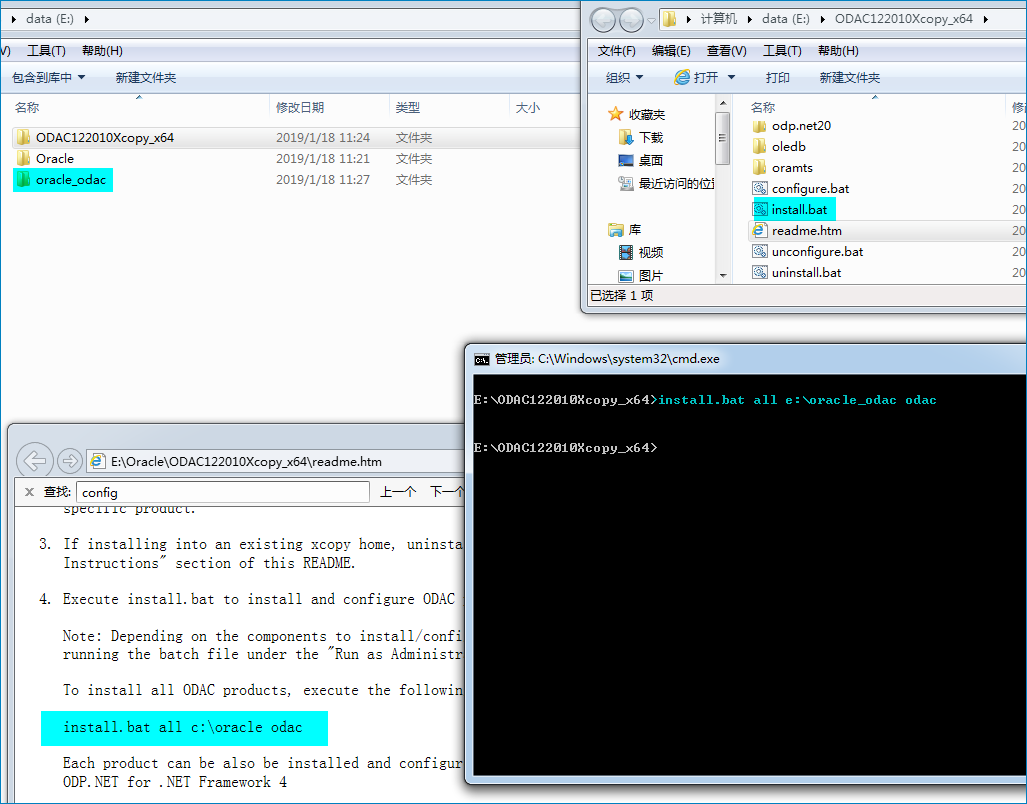Click the navigation pane scrollbar thumb
Viewport: 1027px width, 804px height.
pos(722,138)
